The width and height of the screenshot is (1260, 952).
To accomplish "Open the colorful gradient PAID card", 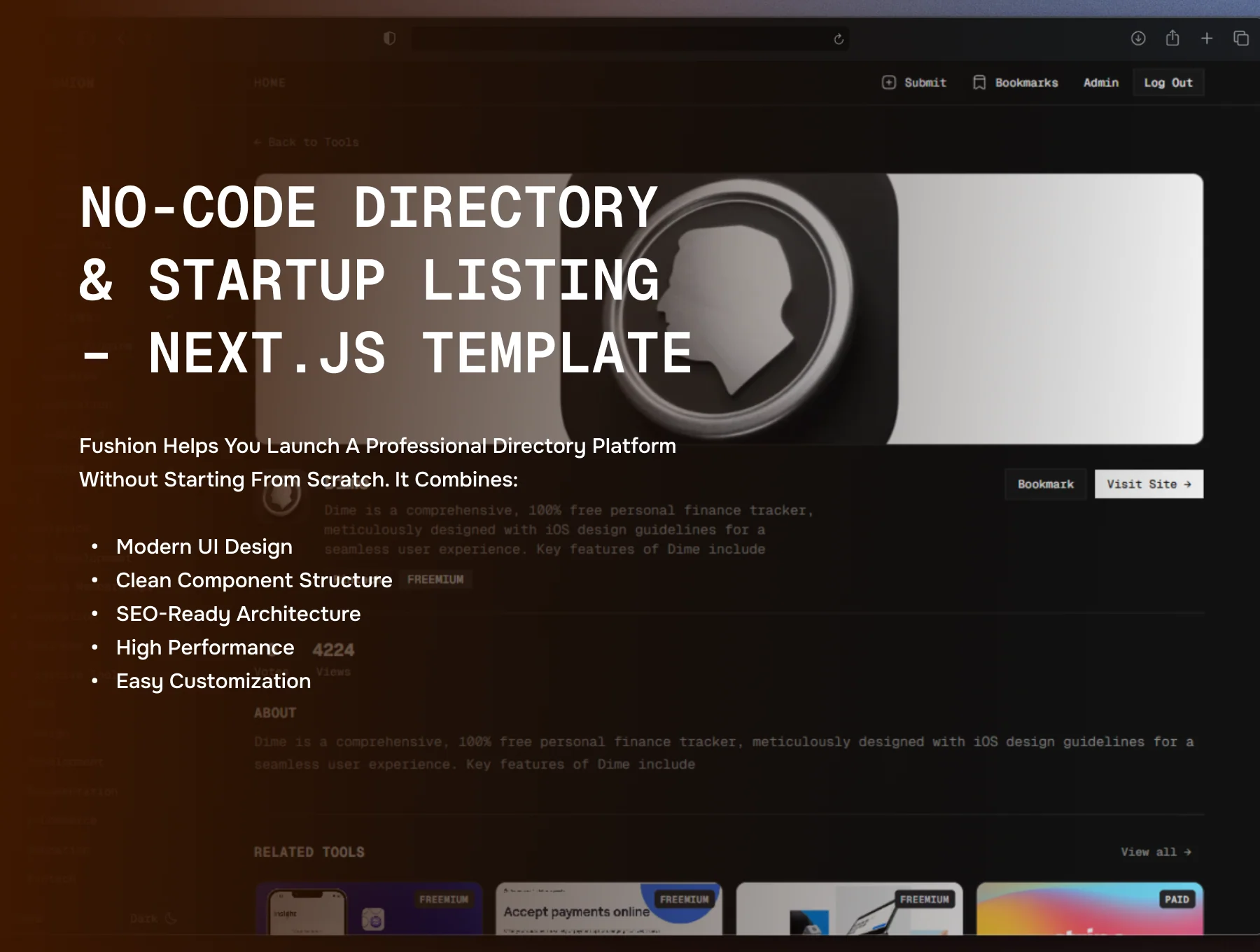I will [x=1090, y=909].
